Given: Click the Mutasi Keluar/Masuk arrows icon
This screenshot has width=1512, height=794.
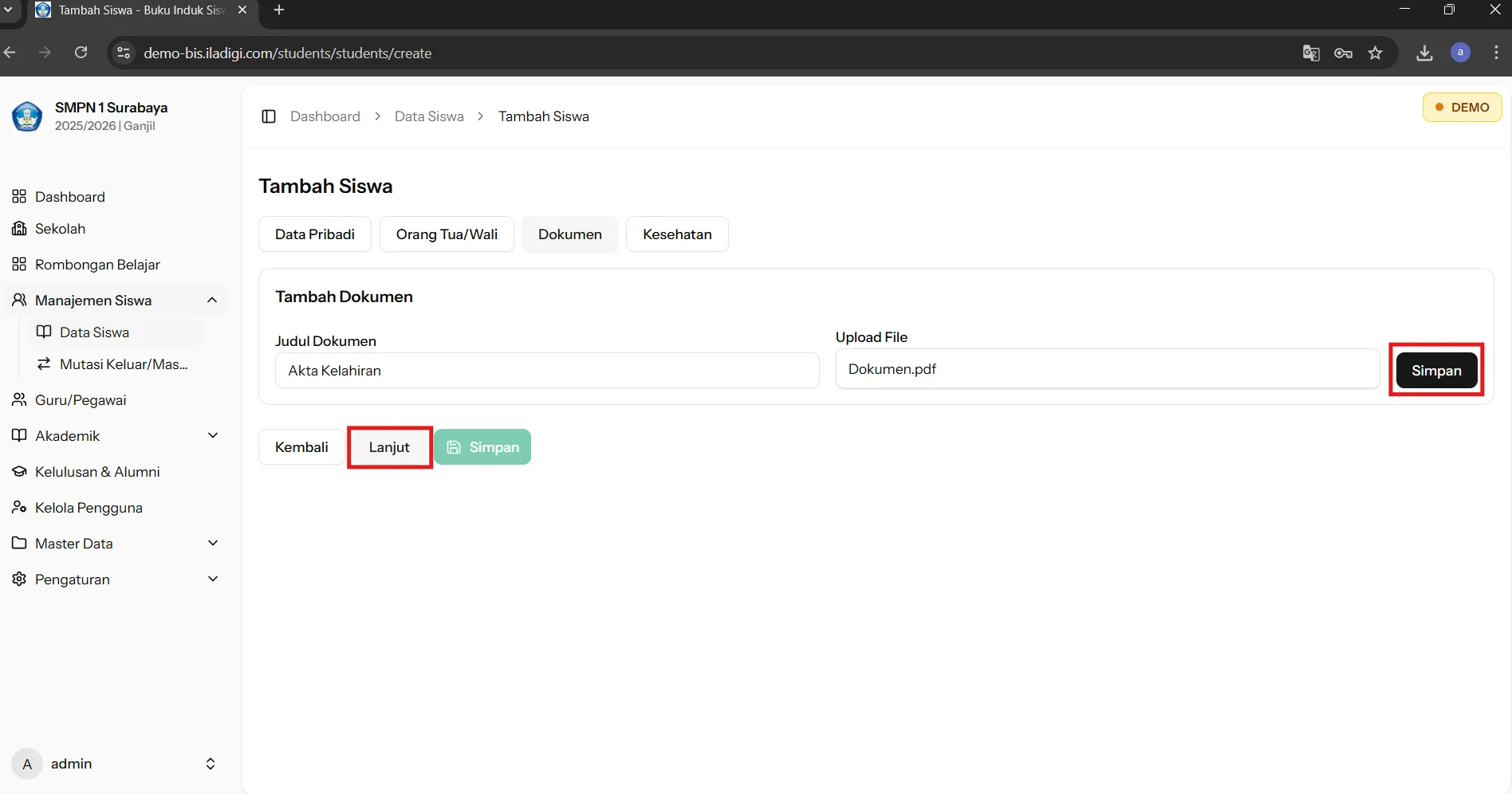Looking at the screenshot, I should [x=44, y=364].
